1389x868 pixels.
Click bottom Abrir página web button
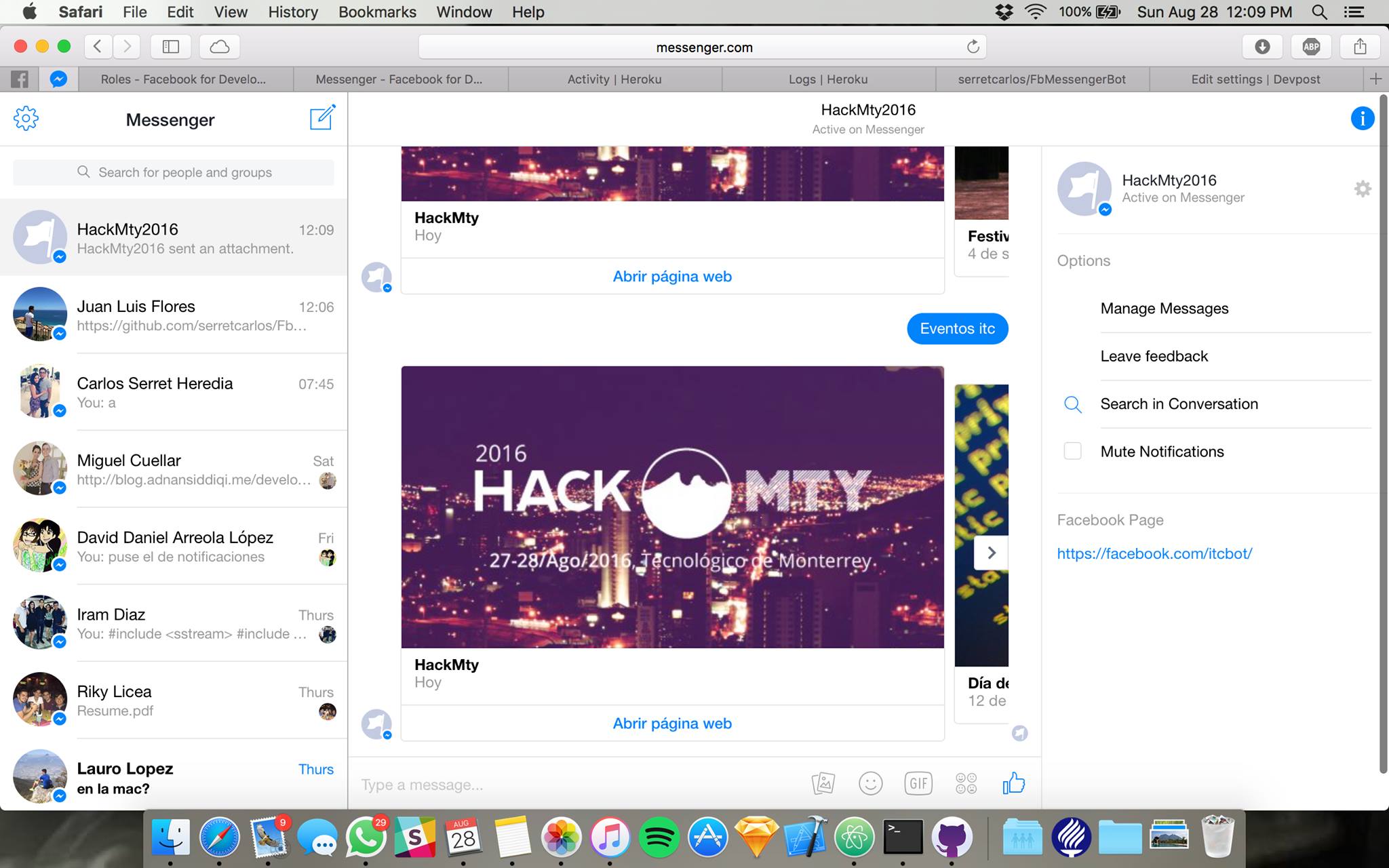pyautogui.click(x=672, y=724)
